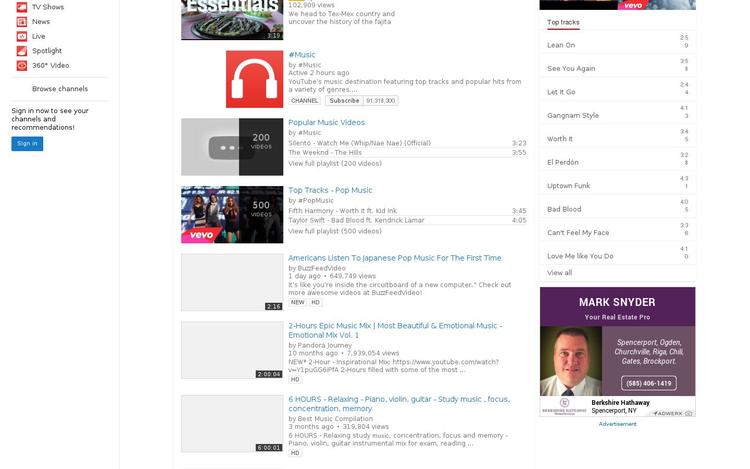Image resolution: width=750 pixels, height=469 pixels.
Task: Click the red headphones #Music channel icon
Action: click(254, 79)
